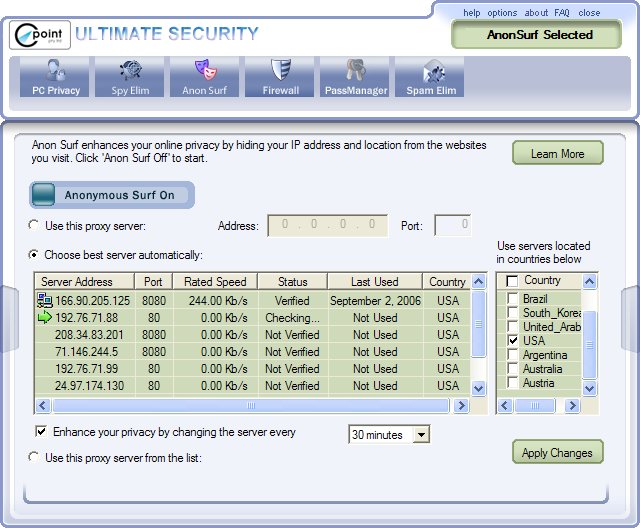Screen dimensions: 640x528
Task: Open the options menu link
Action: (502, 13)
